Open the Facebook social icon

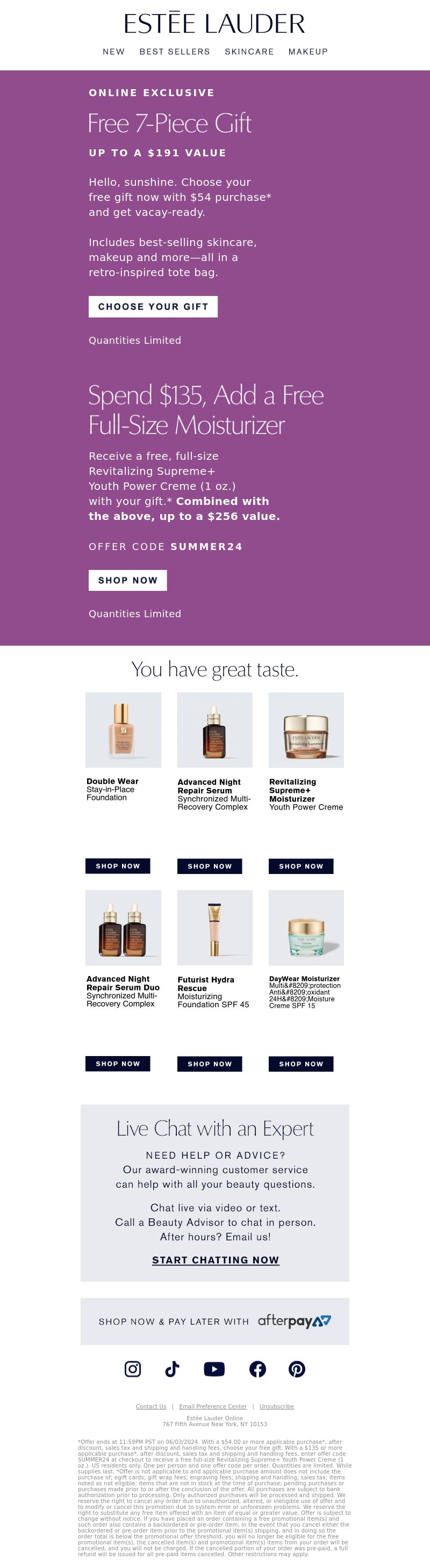[x=257, y=1369]
